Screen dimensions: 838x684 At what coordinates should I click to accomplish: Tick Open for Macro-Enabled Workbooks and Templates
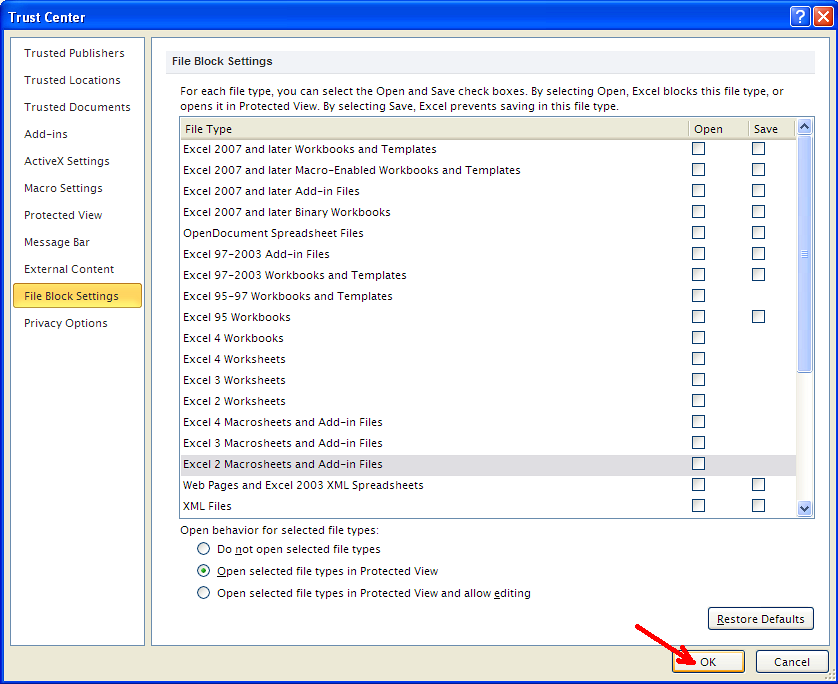pos(698,169)
